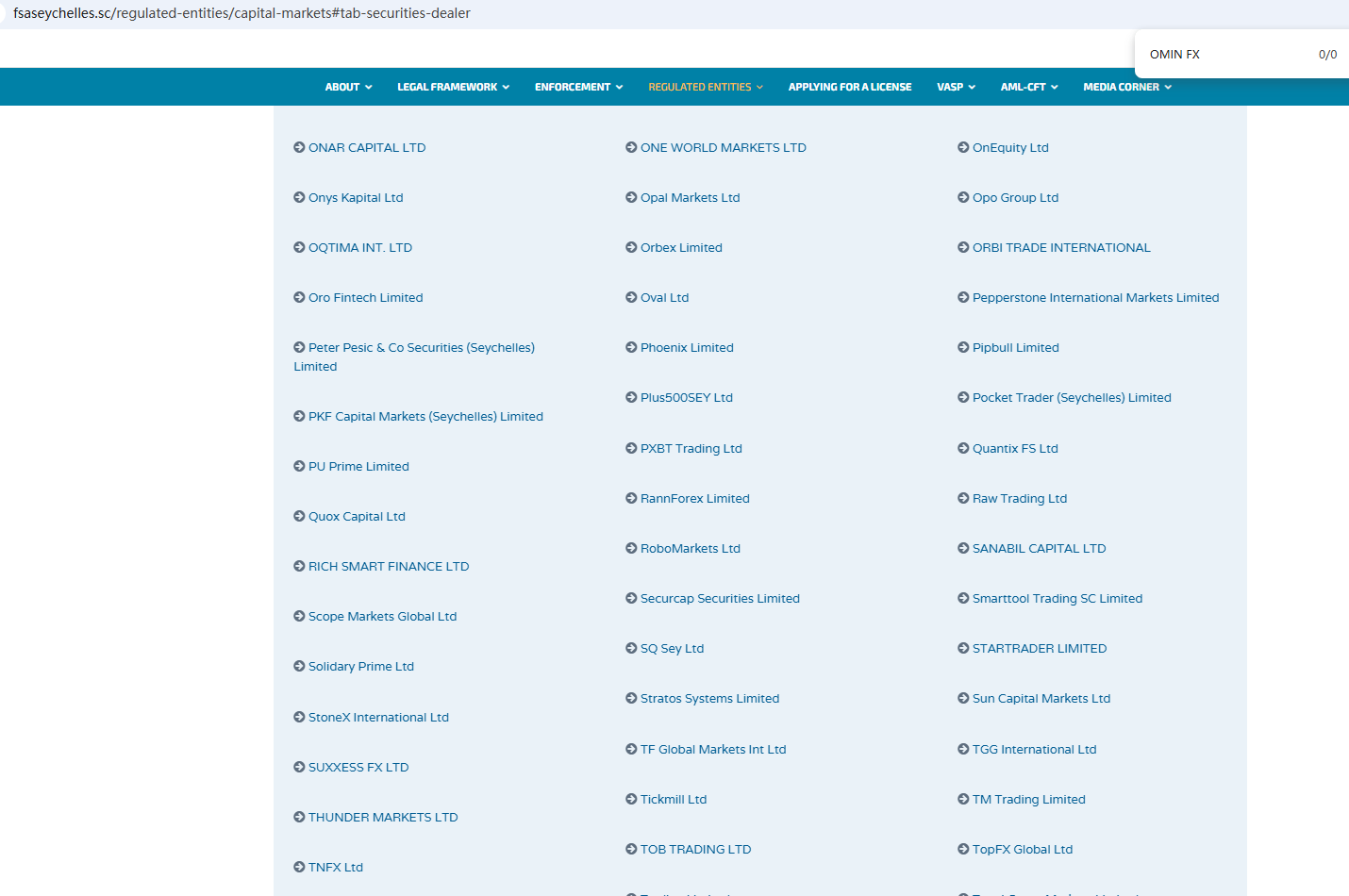The height and width of the screenshot is (896, 1349).
Task: Click the arrow icon beside Scope Markets Global Ltd
Action: (299, 616)
